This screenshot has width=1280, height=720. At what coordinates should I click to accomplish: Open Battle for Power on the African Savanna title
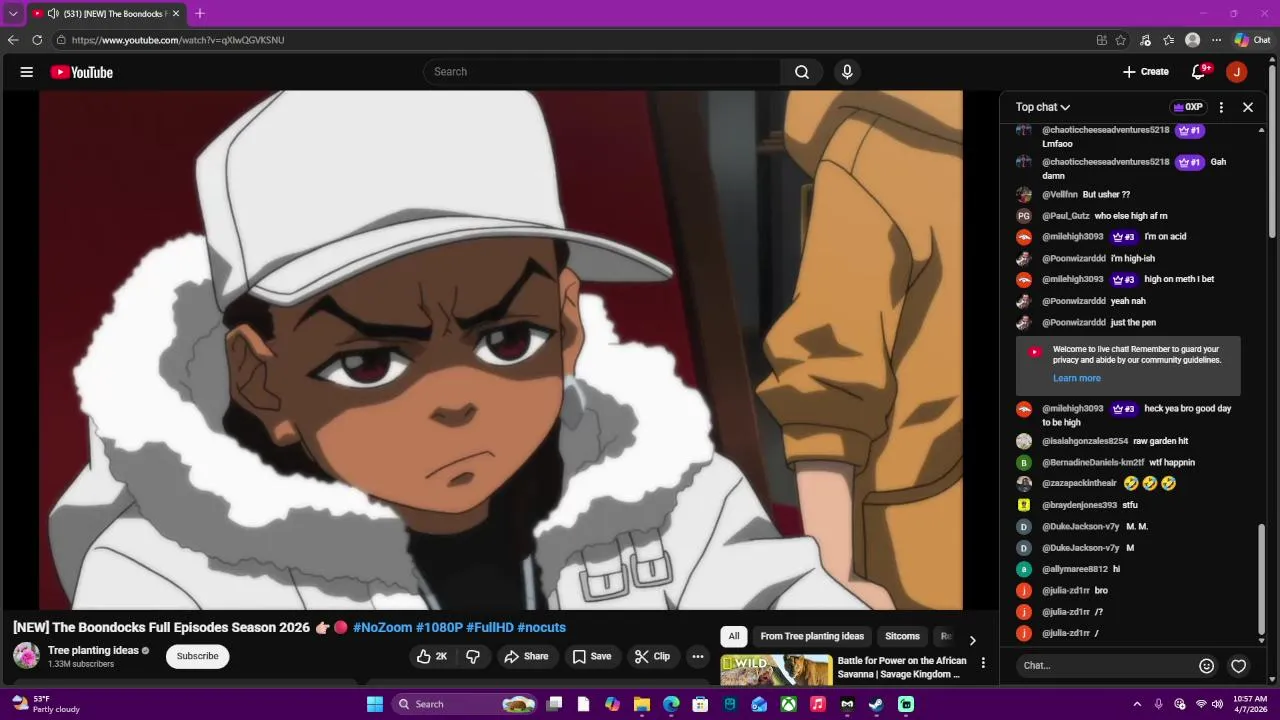coord(902,667)
